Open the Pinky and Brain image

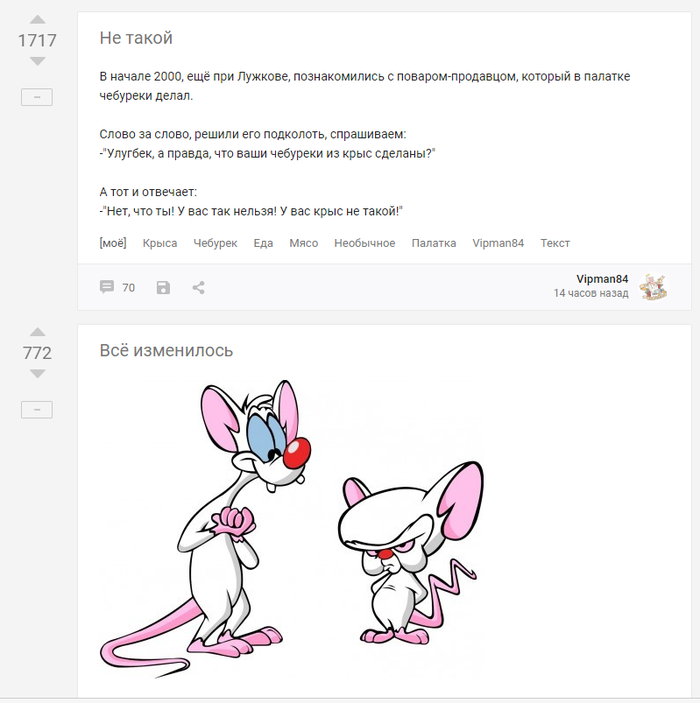pyautogui.click(x=292, y=529)
